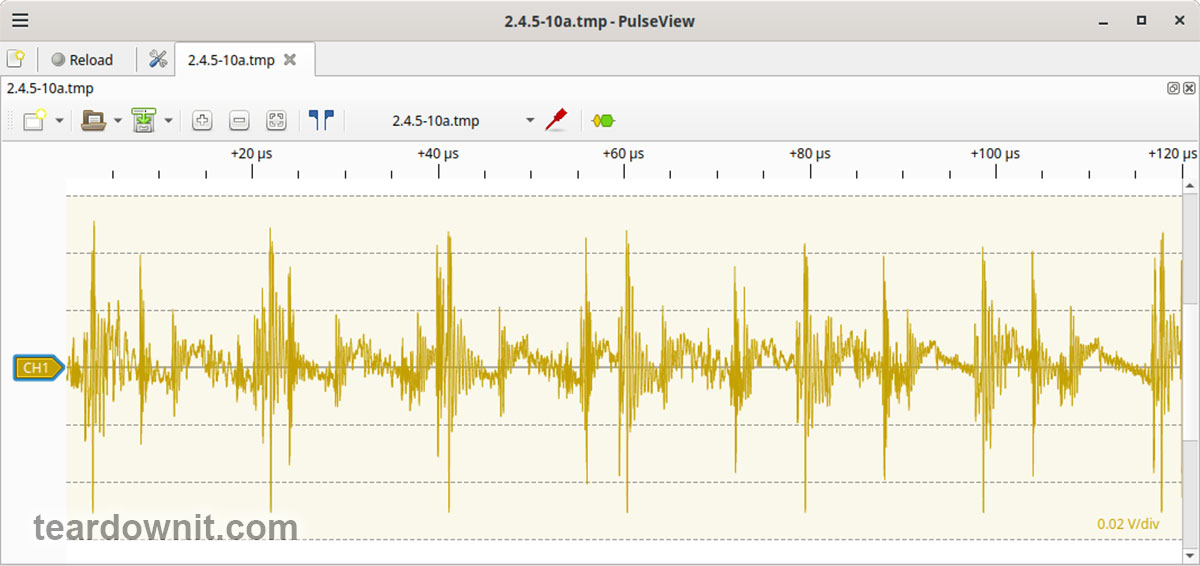The image size is (1200, 566).
Task: Add a protocol decoder
Action: (x=603, y=120)
